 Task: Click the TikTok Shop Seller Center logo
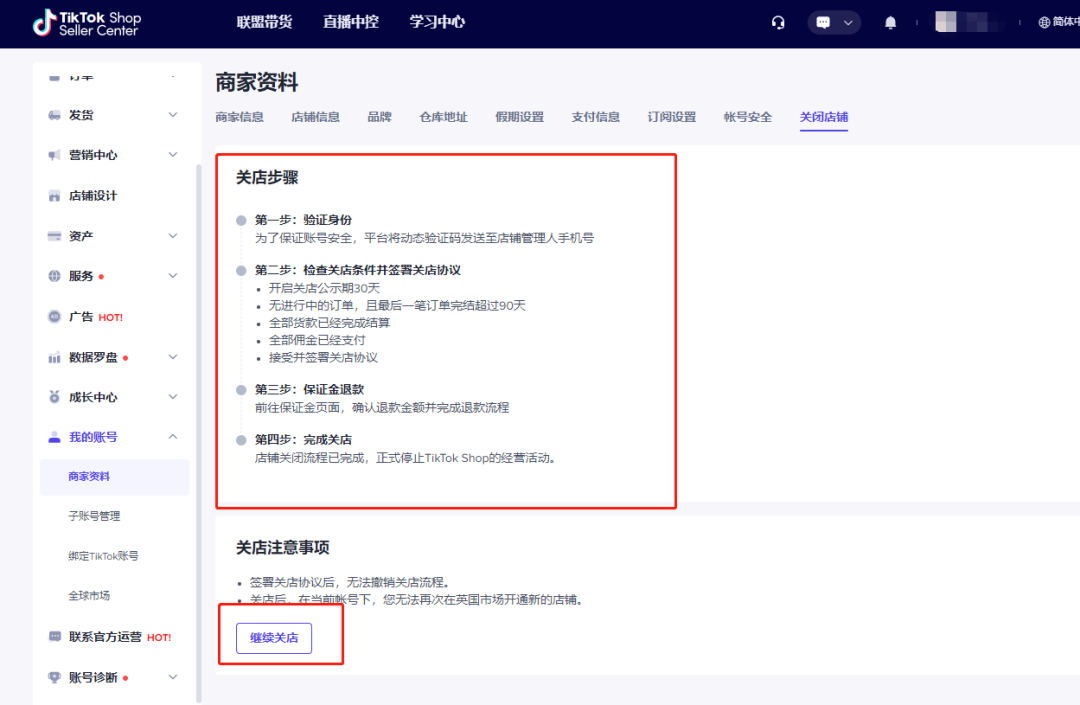(87, 23)
